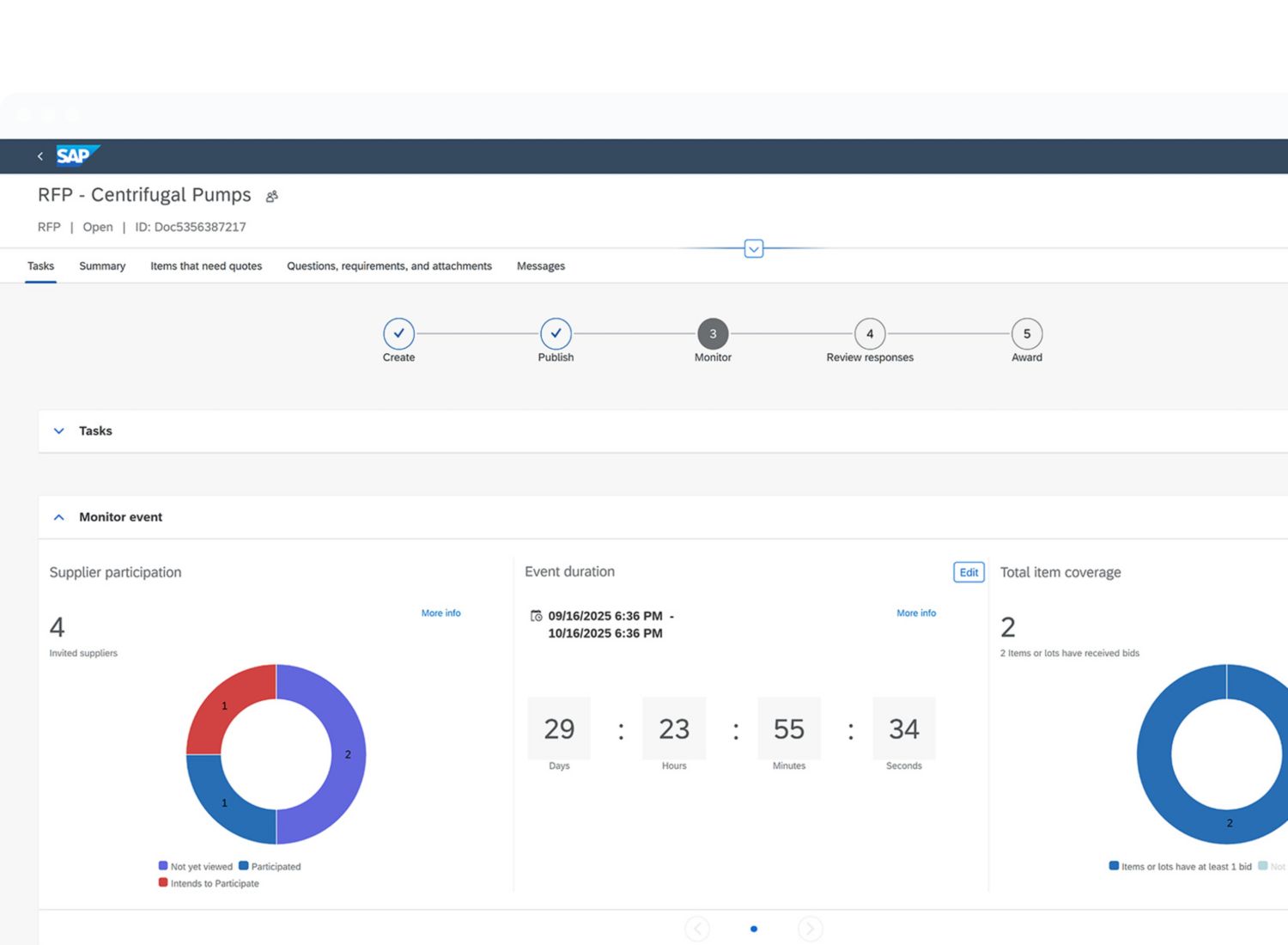Expand the Tasks section
This screenshot has width=1288, height=945.
[59, 431]
